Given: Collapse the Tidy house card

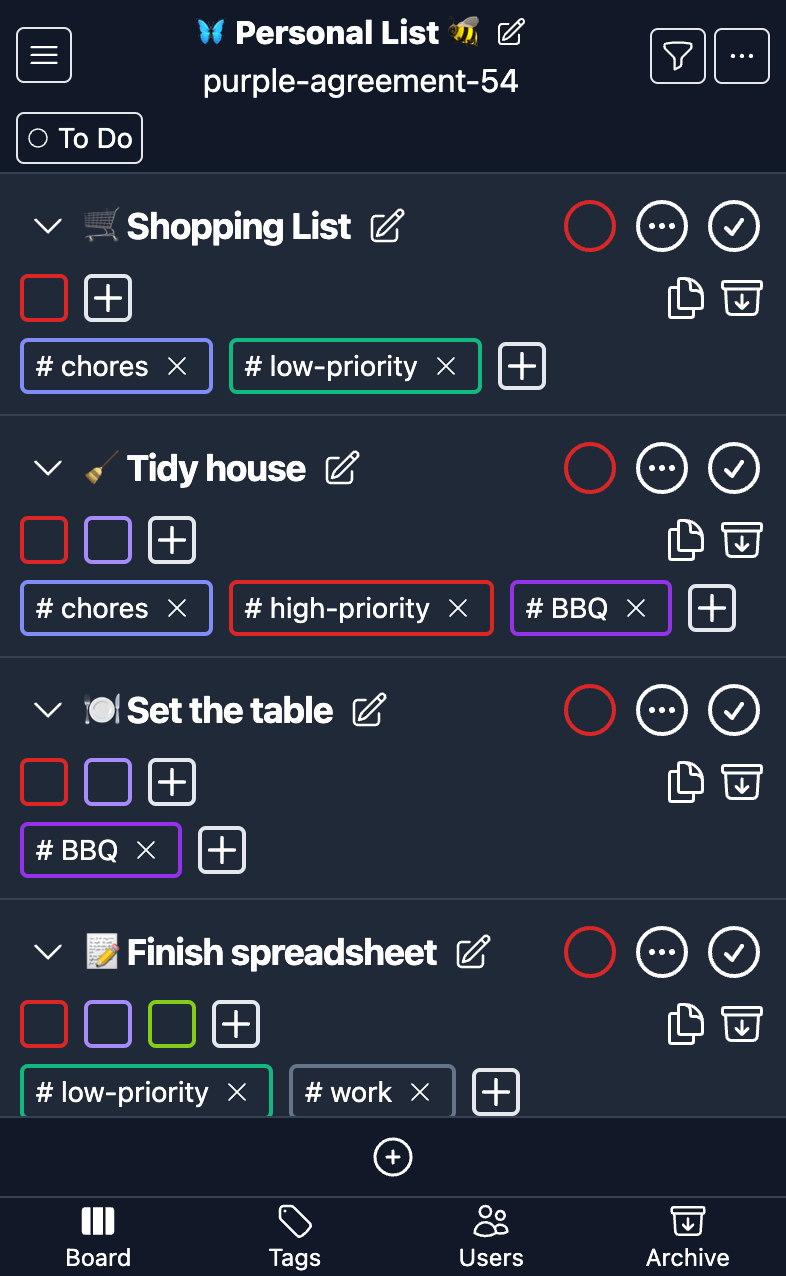Looking at the screenshot, I should click(48, 468).
